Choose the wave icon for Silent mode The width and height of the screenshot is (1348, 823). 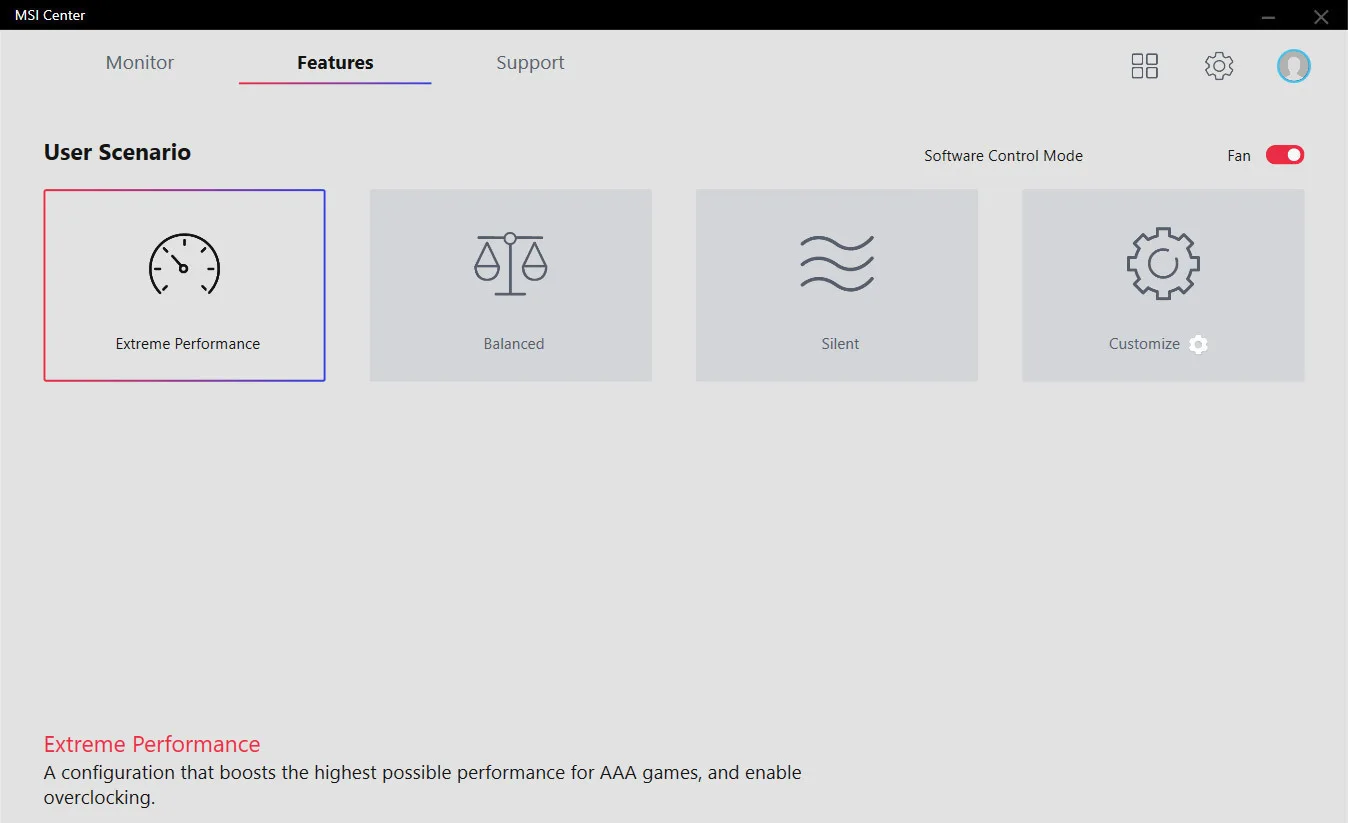click(837, 264)
